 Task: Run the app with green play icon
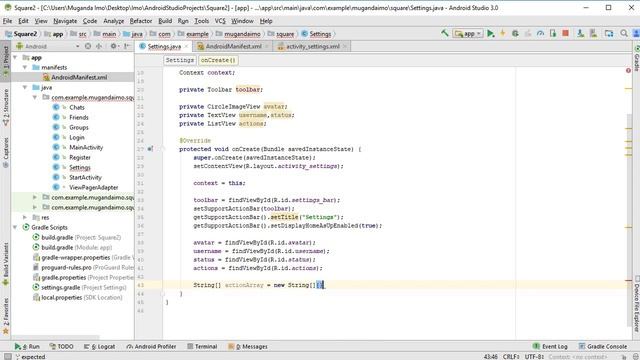click(x=491, y=33)
